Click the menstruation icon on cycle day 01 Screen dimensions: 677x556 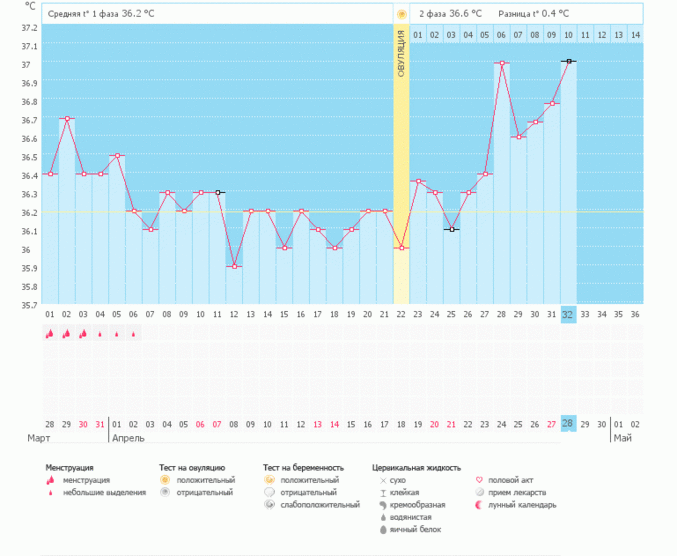50,334
